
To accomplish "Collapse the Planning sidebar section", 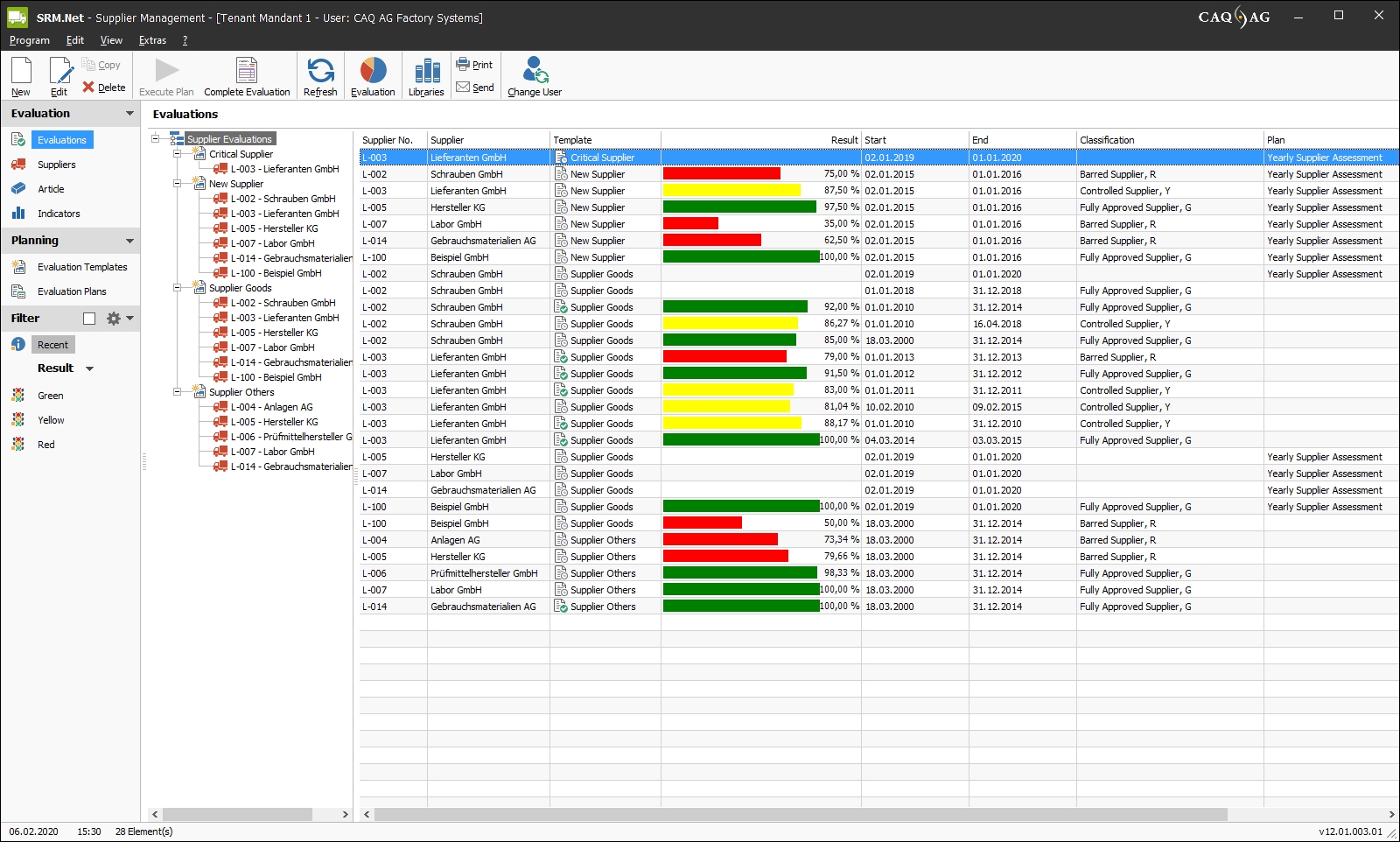I will click(x=129, y=241).
